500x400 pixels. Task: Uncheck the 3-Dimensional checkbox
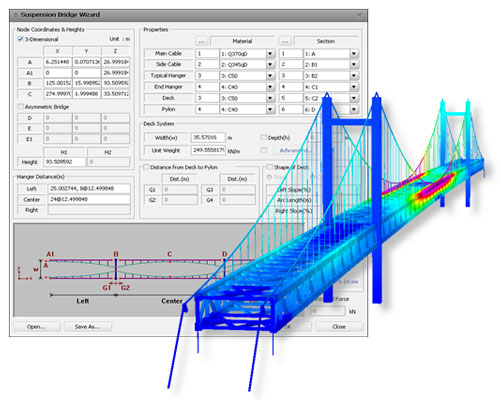click(x=20, y=39)
